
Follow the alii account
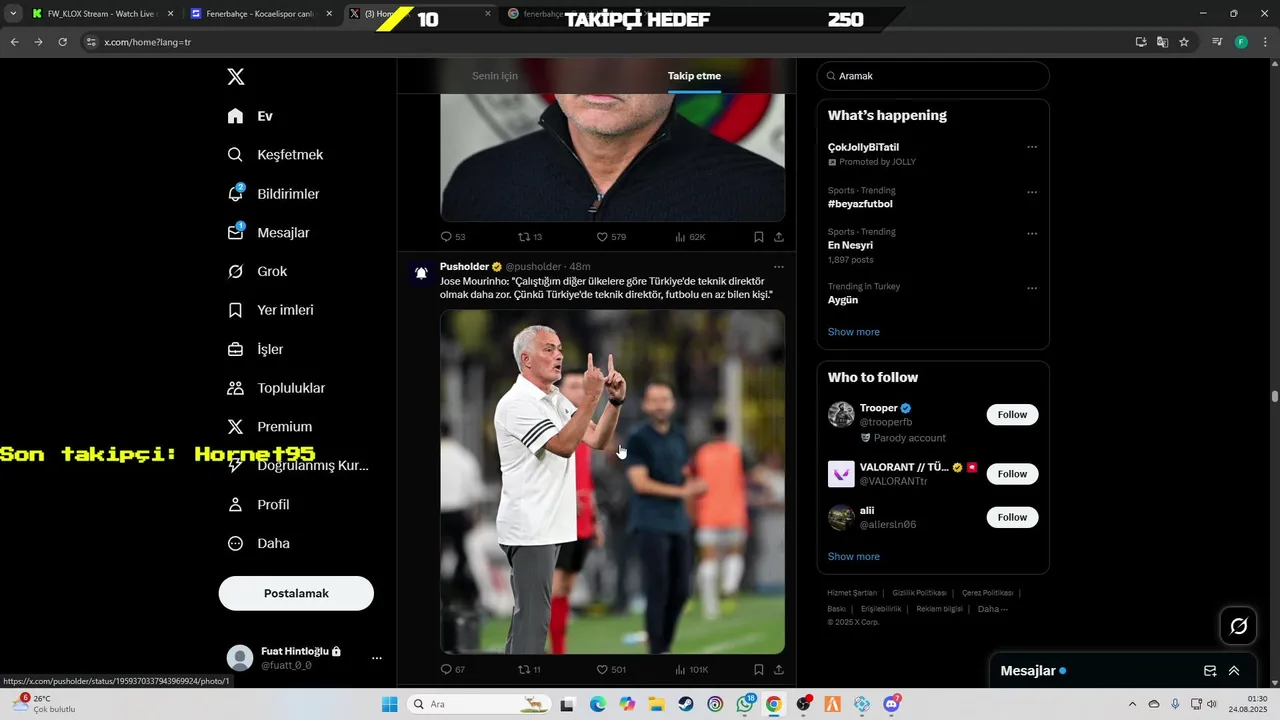coord(1012,517)
